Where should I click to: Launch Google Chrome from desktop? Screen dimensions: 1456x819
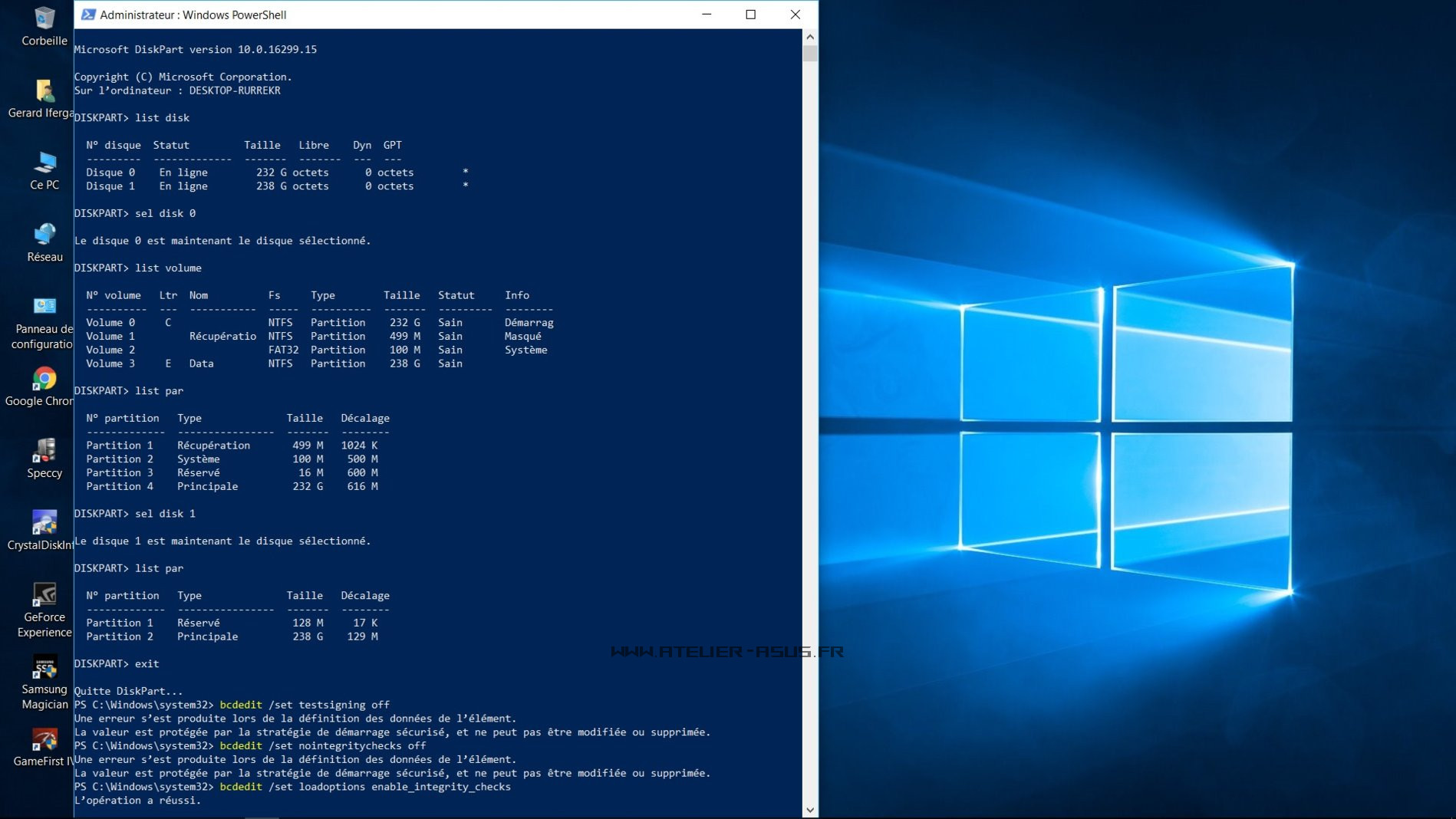point(44,380)
